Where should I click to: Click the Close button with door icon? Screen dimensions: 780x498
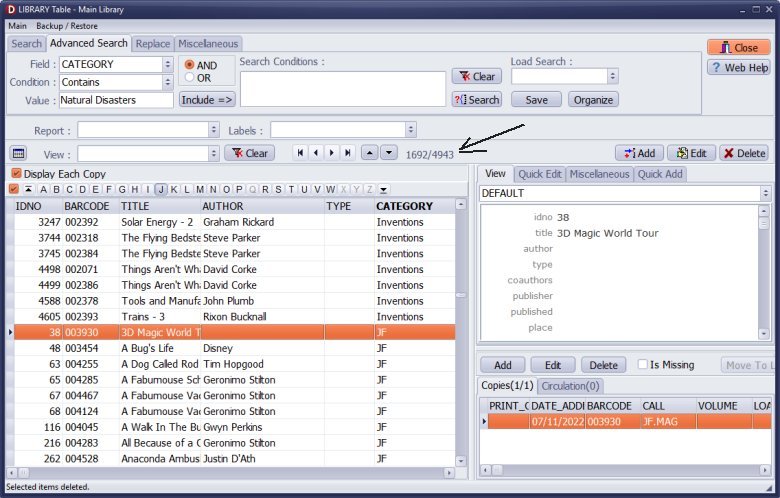pos(739,48)
